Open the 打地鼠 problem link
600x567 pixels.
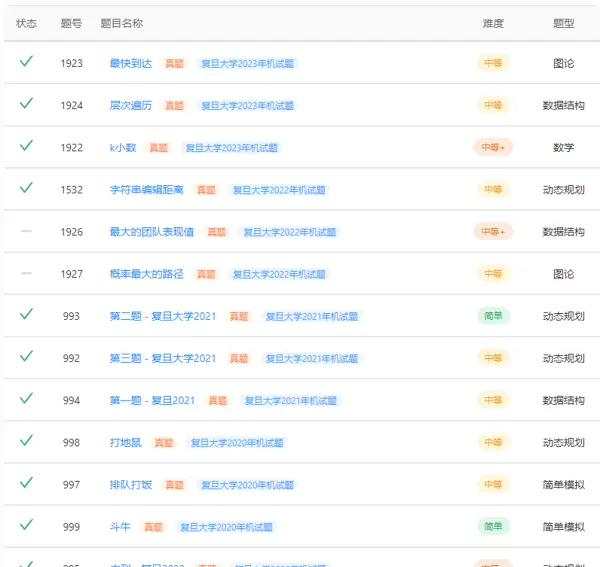(x=126, y=442)
